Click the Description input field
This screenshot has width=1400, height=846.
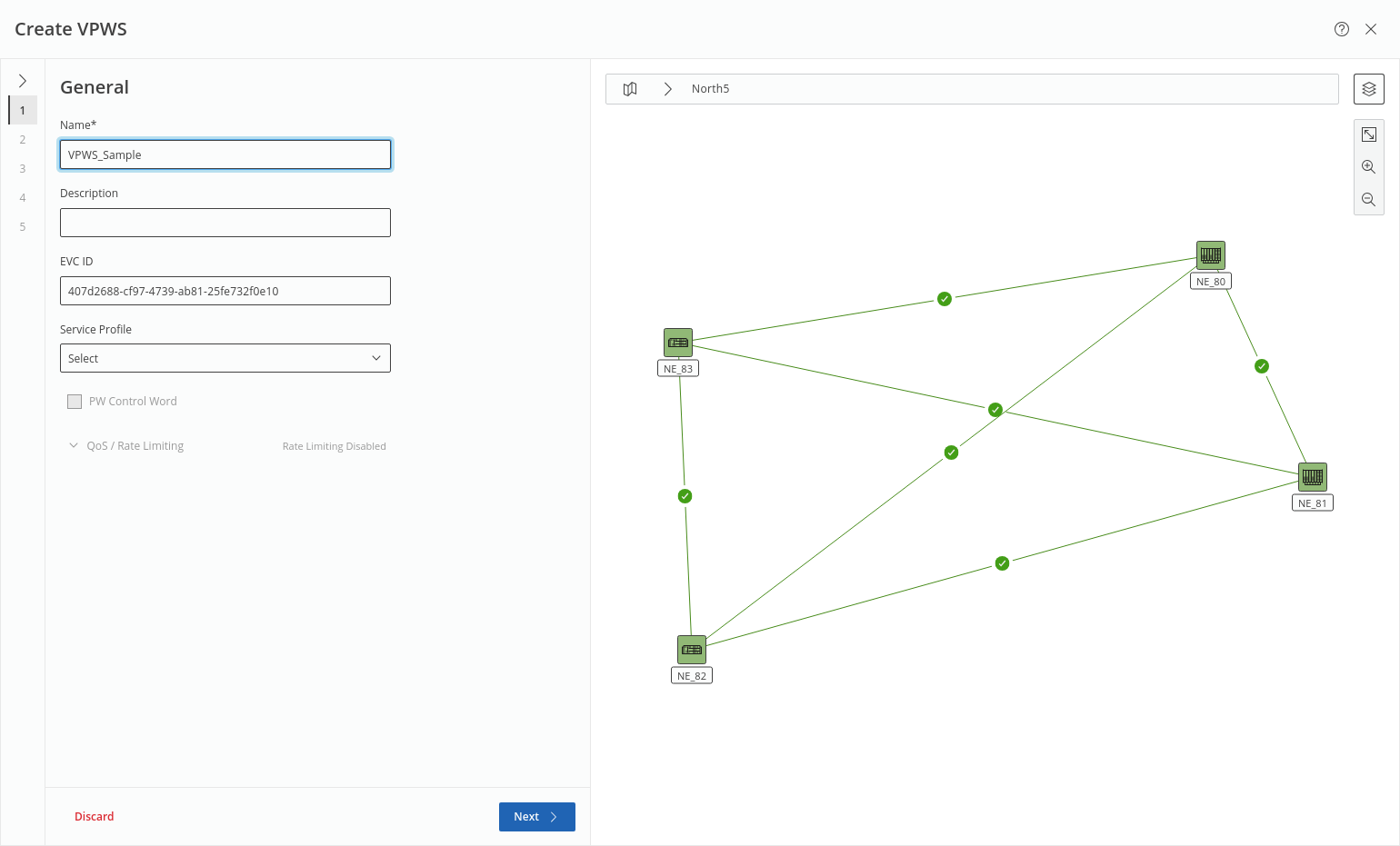[x=225, y=223]
